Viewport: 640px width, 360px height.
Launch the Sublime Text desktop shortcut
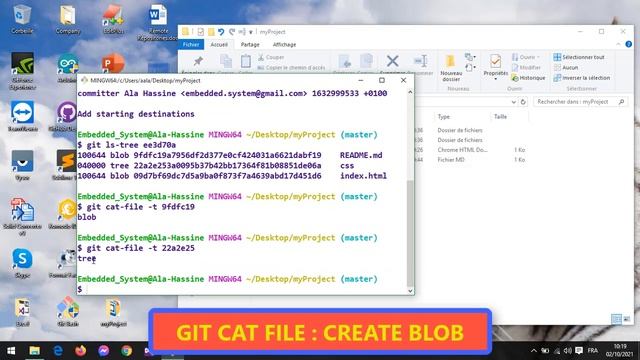pyautogui.click(x=67, y=165)
